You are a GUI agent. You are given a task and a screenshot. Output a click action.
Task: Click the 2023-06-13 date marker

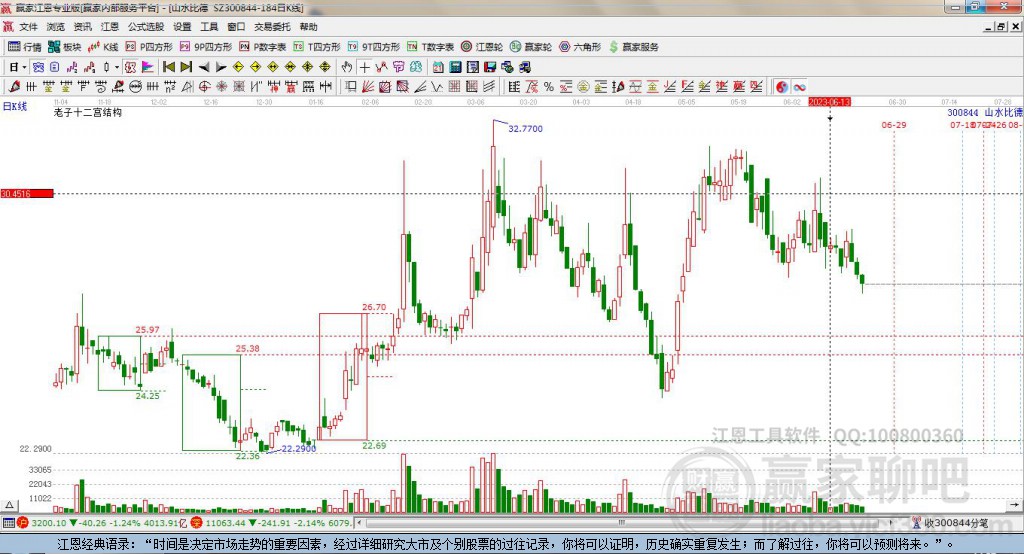pos(829,102)
